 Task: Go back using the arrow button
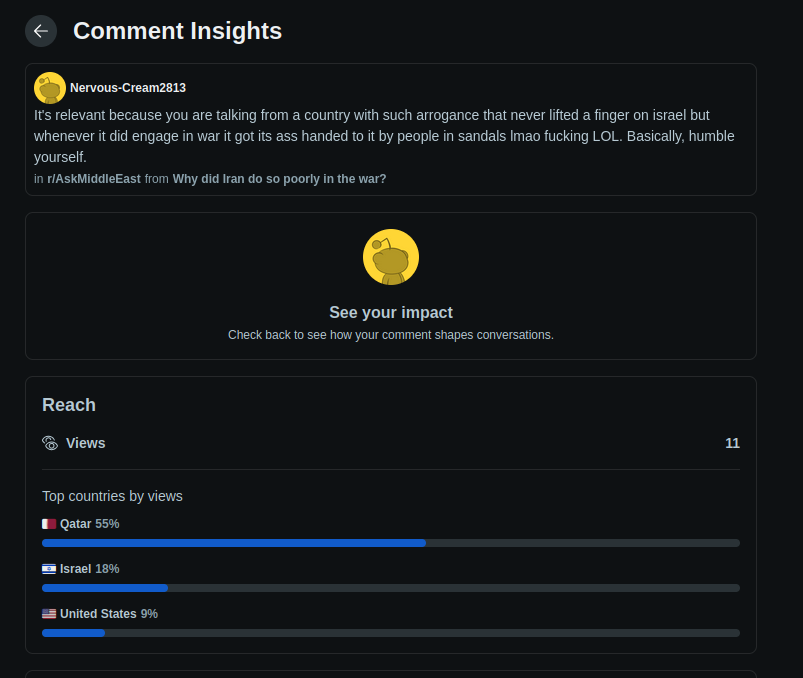(x=41, y=31)
